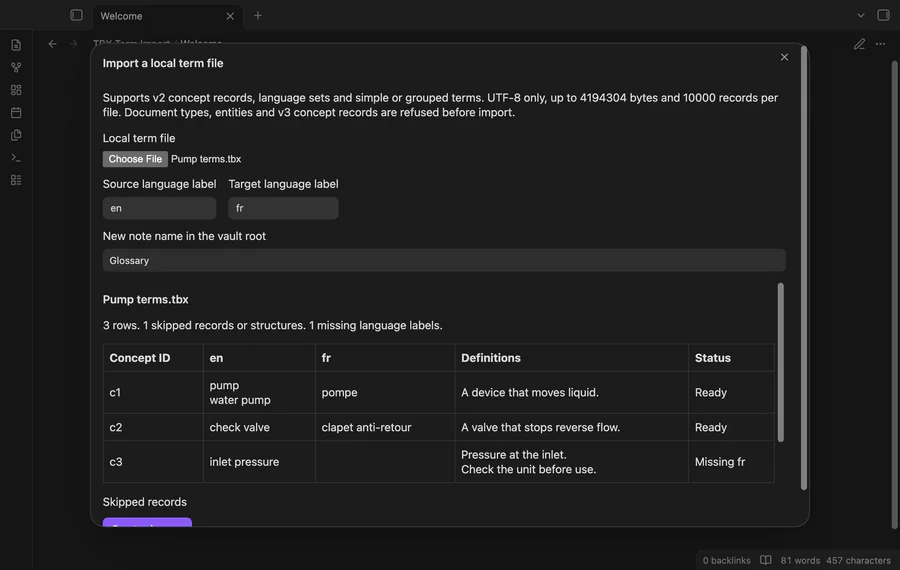Screen dimensions: 900x570
Task: Click the dialog's outer scrollbar
Action: 804,268
